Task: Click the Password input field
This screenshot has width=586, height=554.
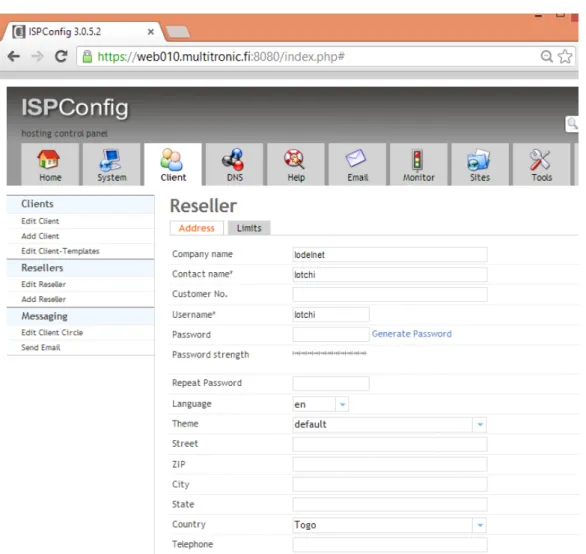Action: [331, 334]
